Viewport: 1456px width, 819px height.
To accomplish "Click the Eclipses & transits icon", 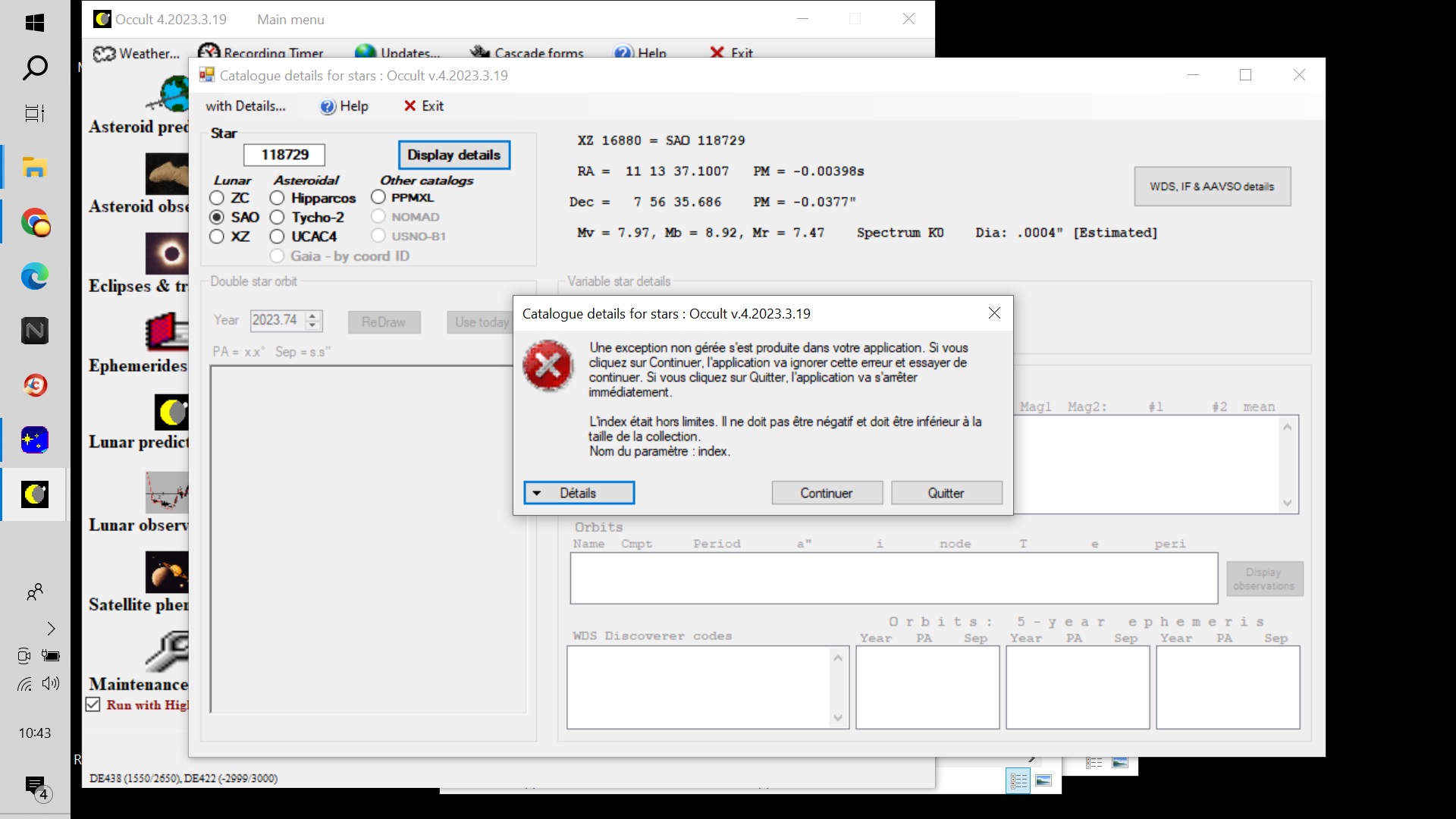I will [168, 253].
